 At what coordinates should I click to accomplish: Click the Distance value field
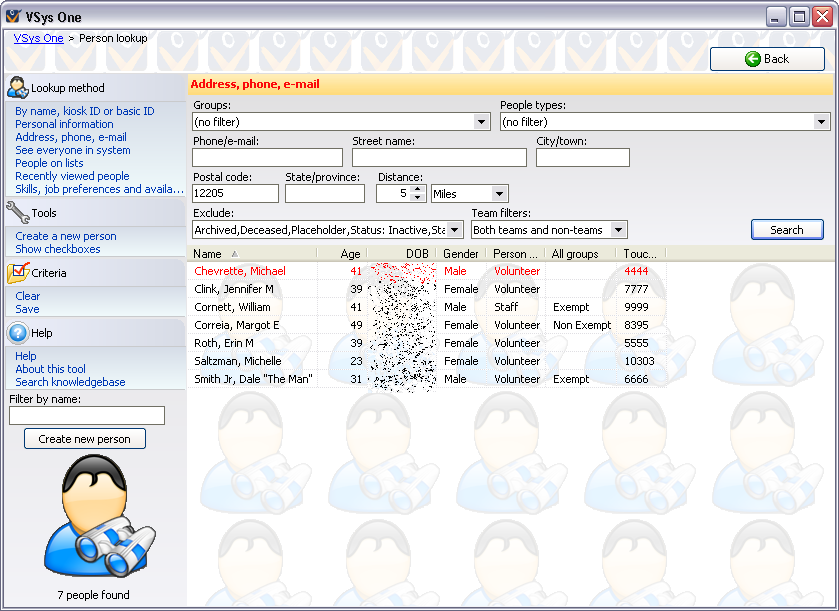[x=394, y=193]
